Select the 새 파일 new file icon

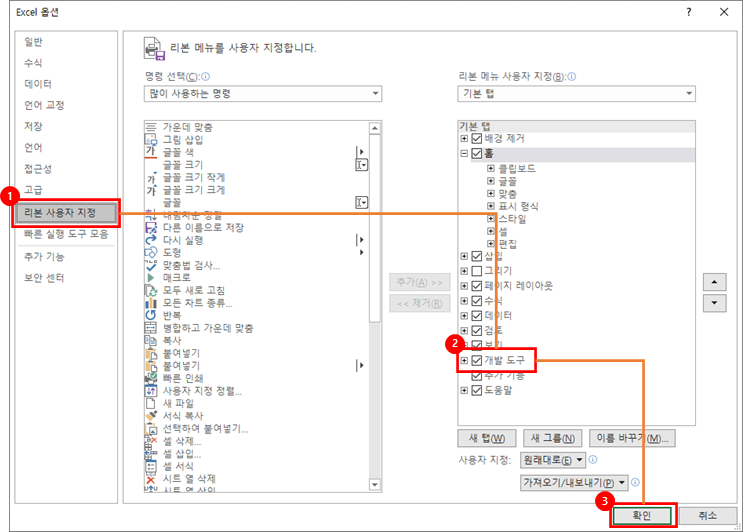[x=151, y=403]
